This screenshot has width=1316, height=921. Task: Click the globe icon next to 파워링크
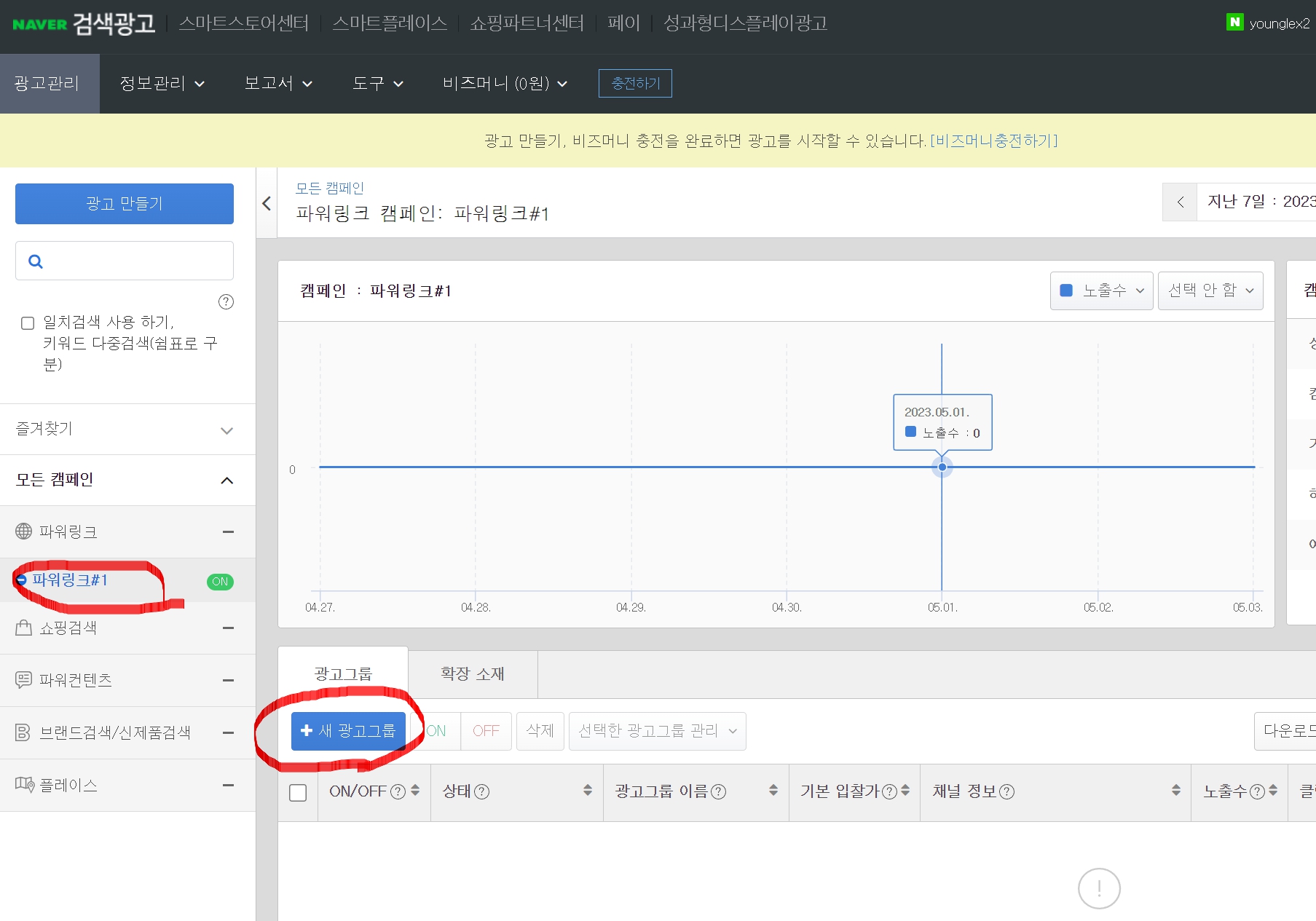point(24,531)
